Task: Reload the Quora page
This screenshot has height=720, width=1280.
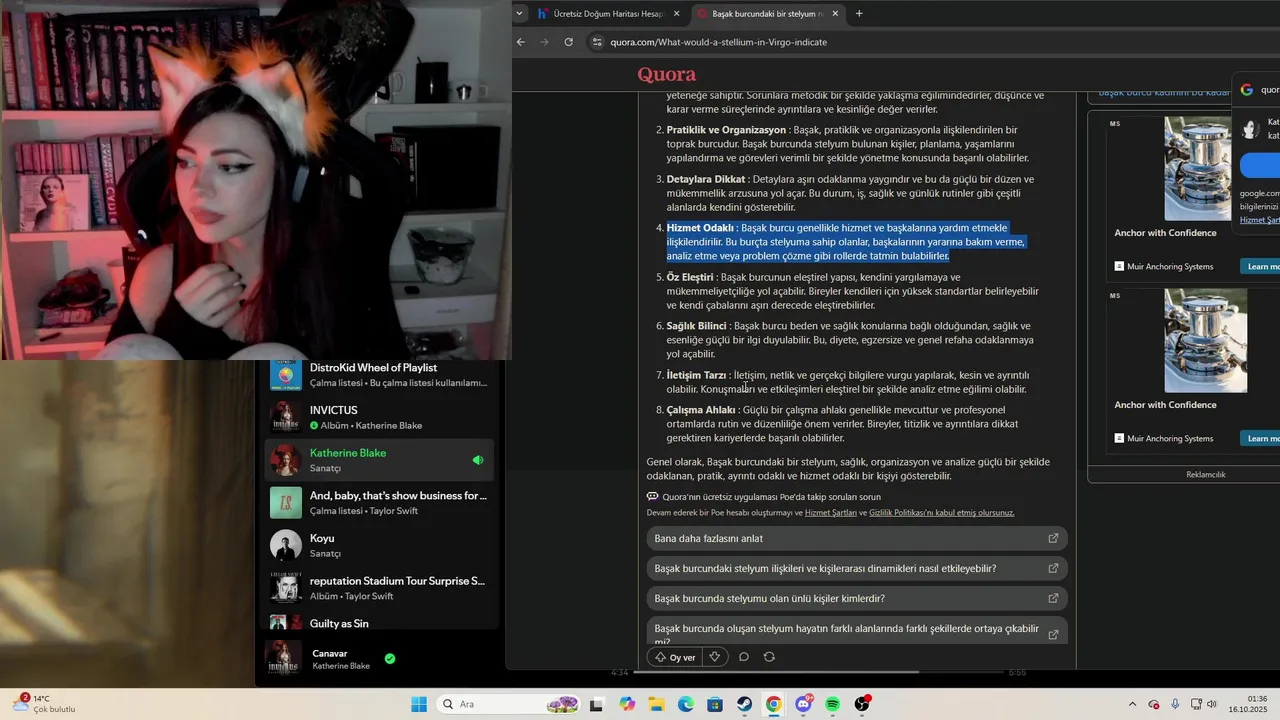Action: click(x=569, y=42)
